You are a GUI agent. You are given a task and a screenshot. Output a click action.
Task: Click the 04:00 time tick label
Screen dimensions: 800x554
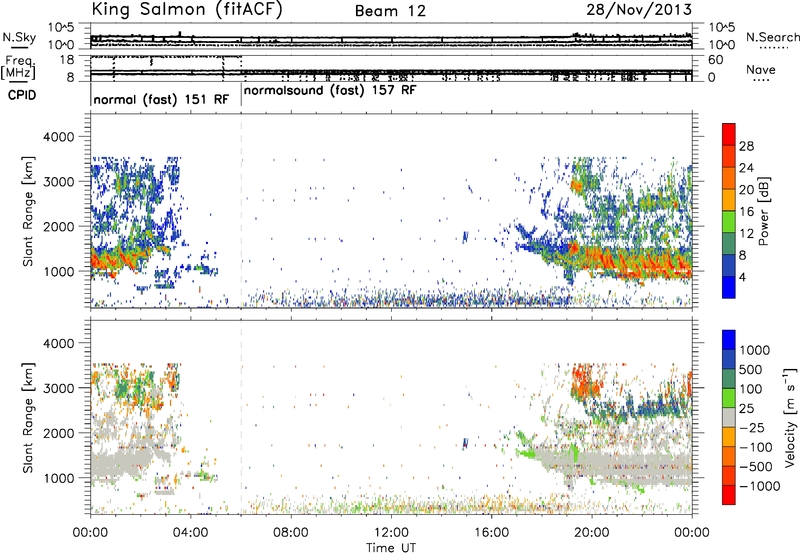190,533
